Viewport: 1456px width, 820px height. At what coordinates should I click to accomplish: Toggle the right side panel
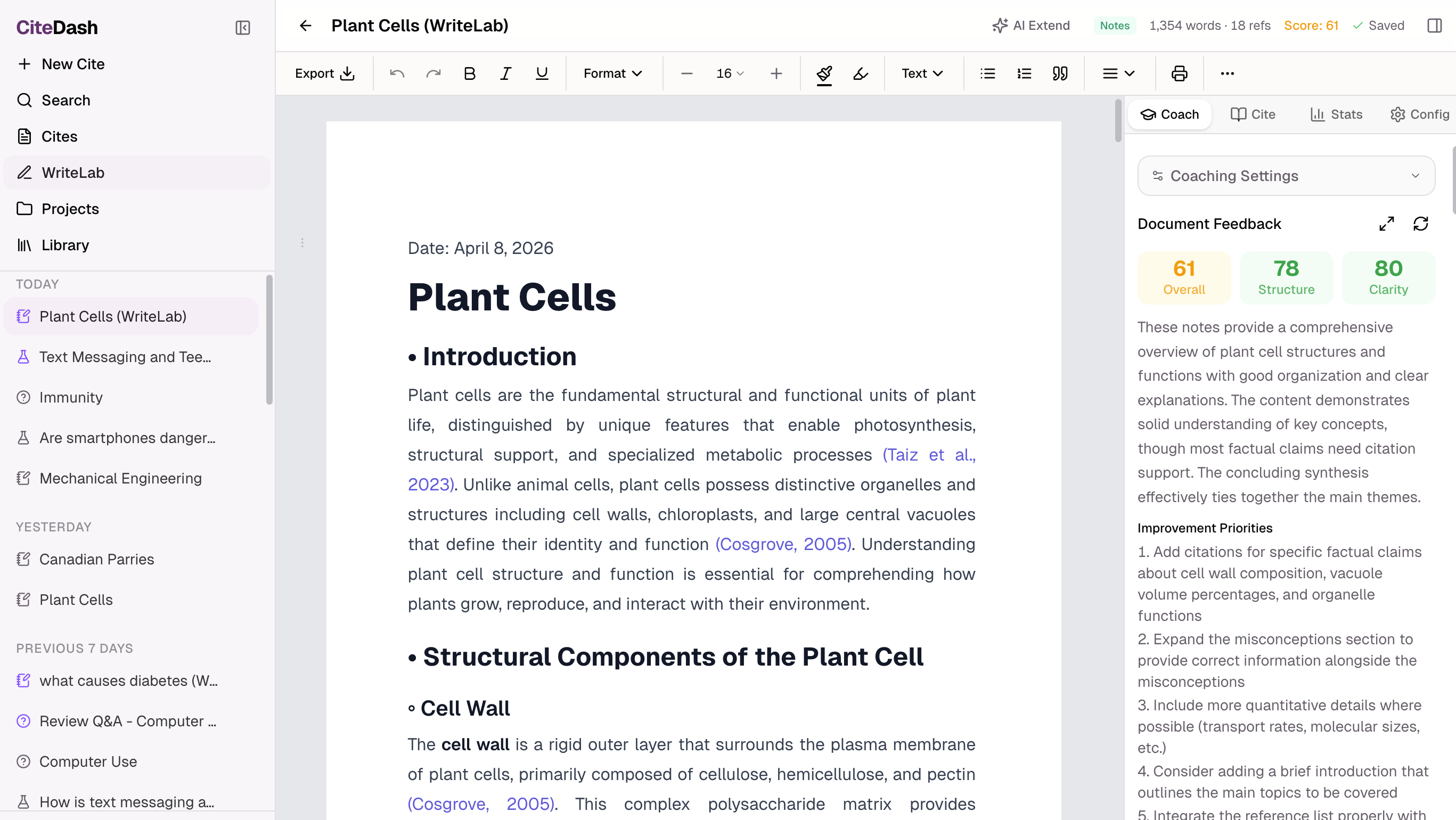pyautogui.click(x=1434, y=26)
